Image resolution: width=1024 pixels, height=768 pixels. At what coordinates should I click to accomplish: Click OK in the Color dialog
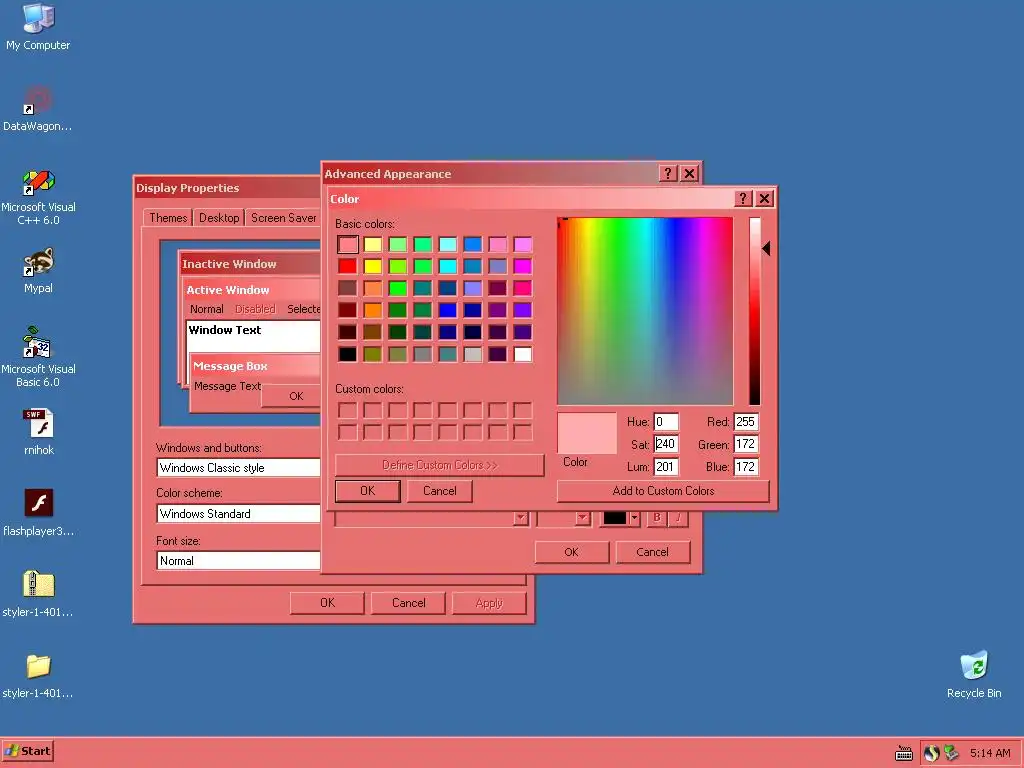pos(368,490)
